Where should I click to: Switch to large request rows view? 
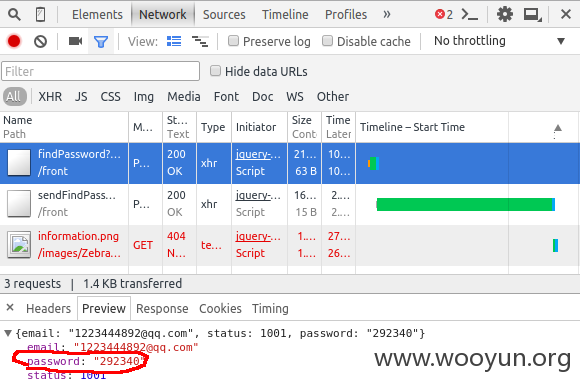pyautogui.click(x=174, y=41)
